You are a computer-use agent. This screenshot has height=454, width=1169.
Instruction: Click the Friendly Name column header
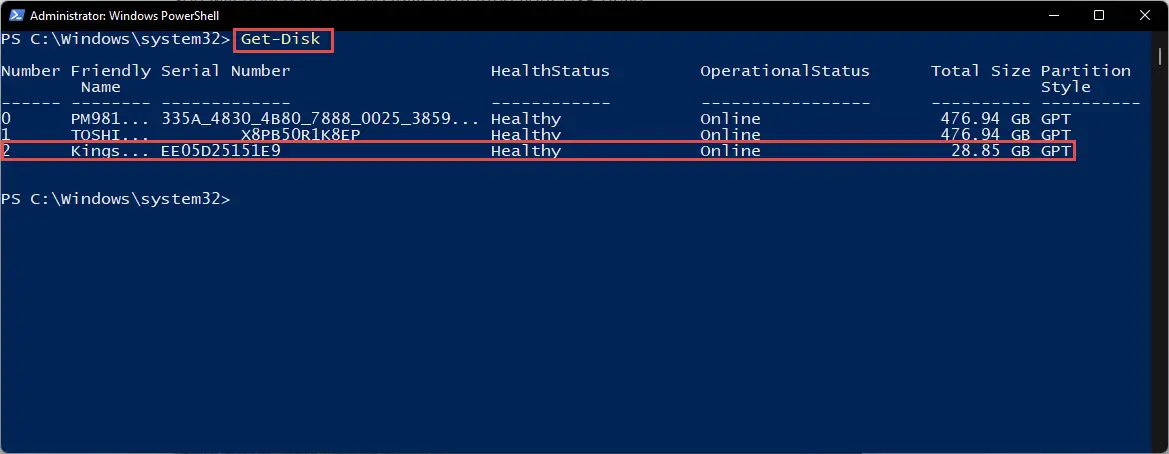[x=110, y=79]
